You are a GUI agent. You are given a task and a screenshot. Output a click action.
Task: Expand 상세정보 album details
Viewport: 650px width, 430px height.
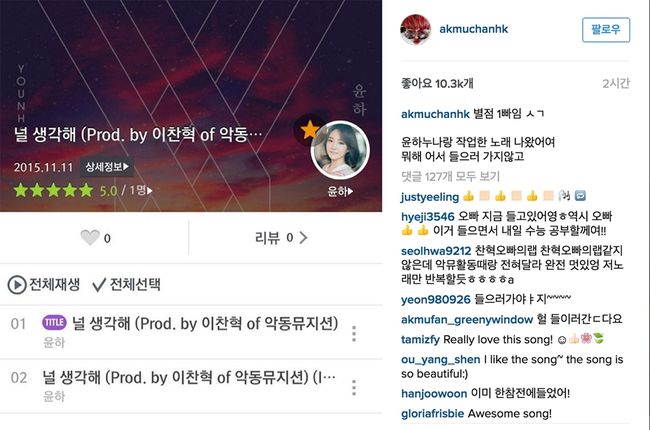click(x=107, y=167)
